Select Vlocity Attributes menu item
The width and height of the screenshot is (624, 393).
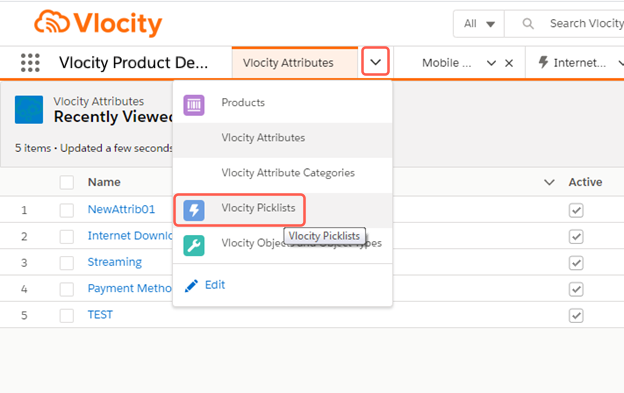tap(283, 140)
